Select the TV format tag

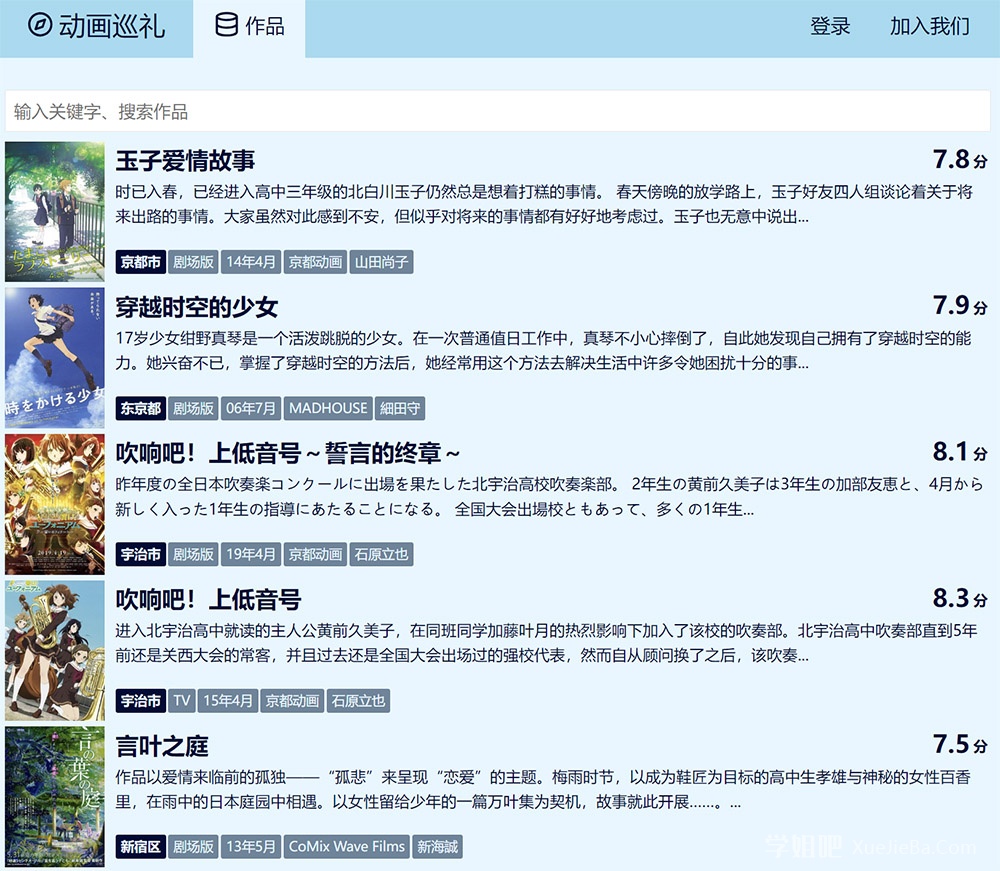pyautogui.click(x=182, y=701)
